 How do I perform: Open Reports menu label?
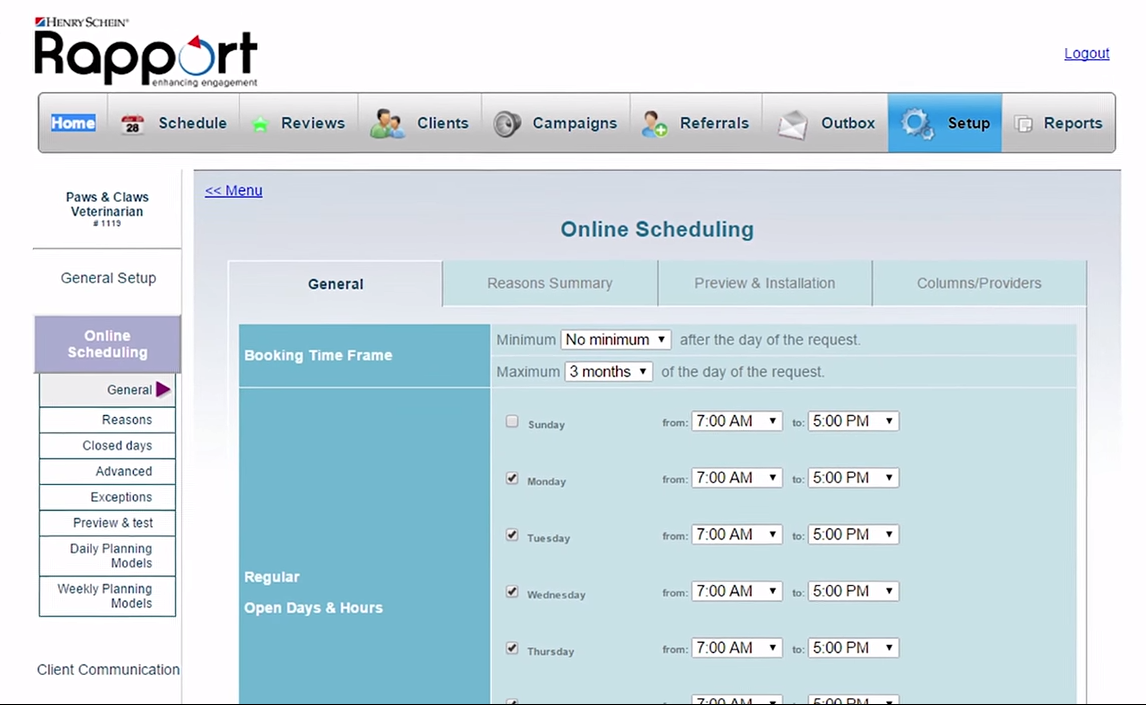(x=1073, y=123)
